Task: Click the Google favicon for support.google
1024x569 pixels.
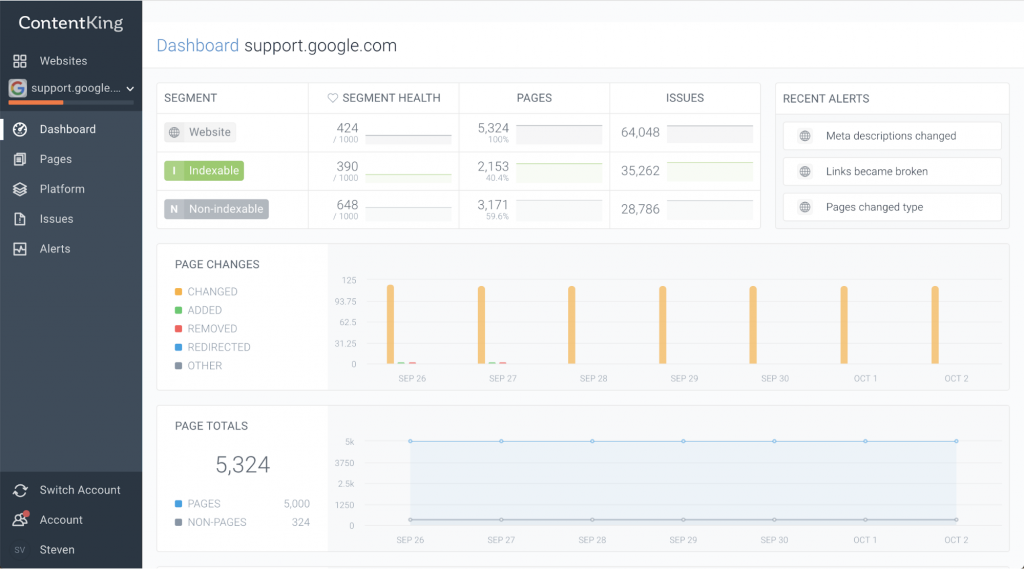Action: 18,88
